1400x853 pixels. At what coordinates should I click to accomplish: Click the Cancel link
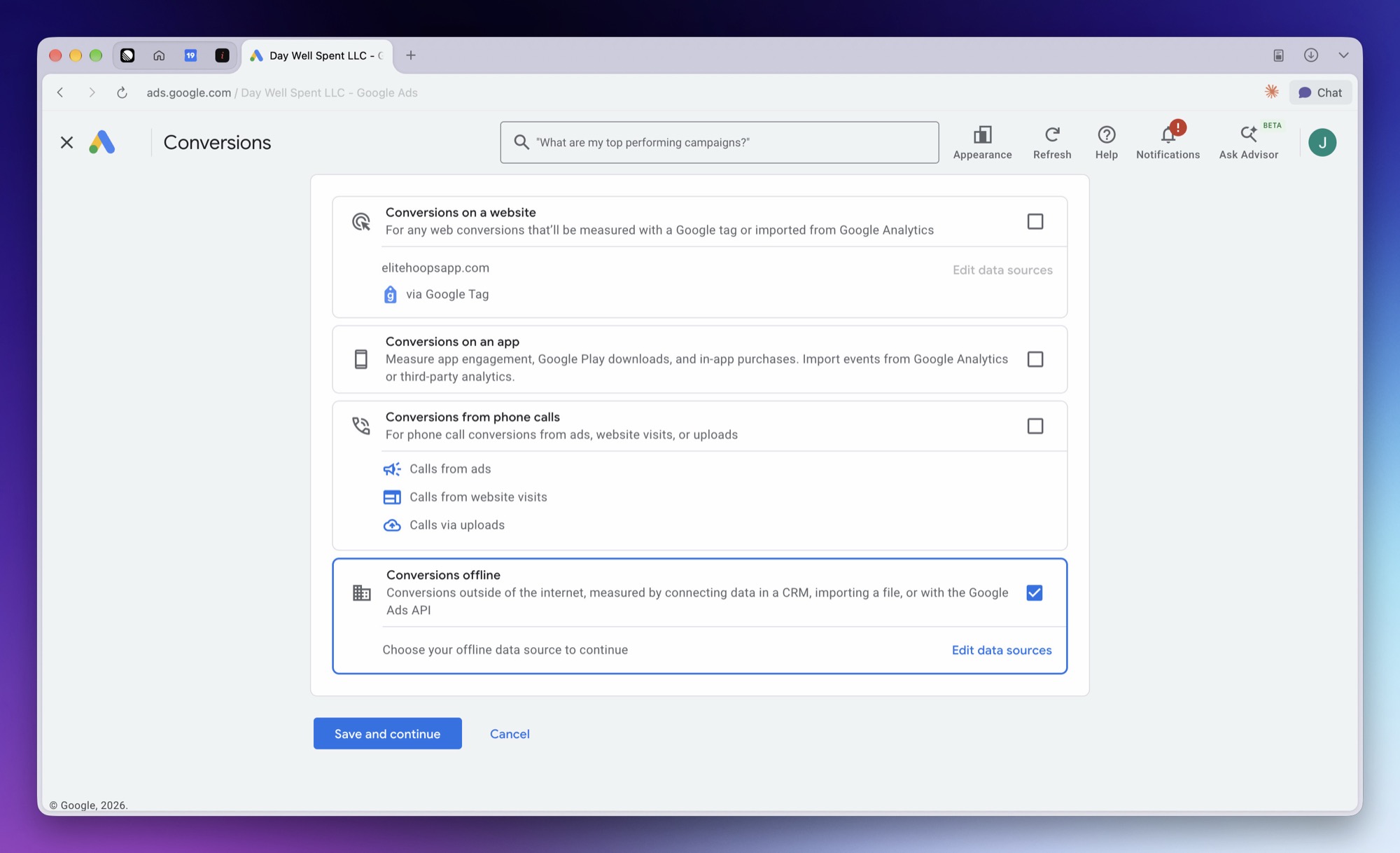[510, 733]
